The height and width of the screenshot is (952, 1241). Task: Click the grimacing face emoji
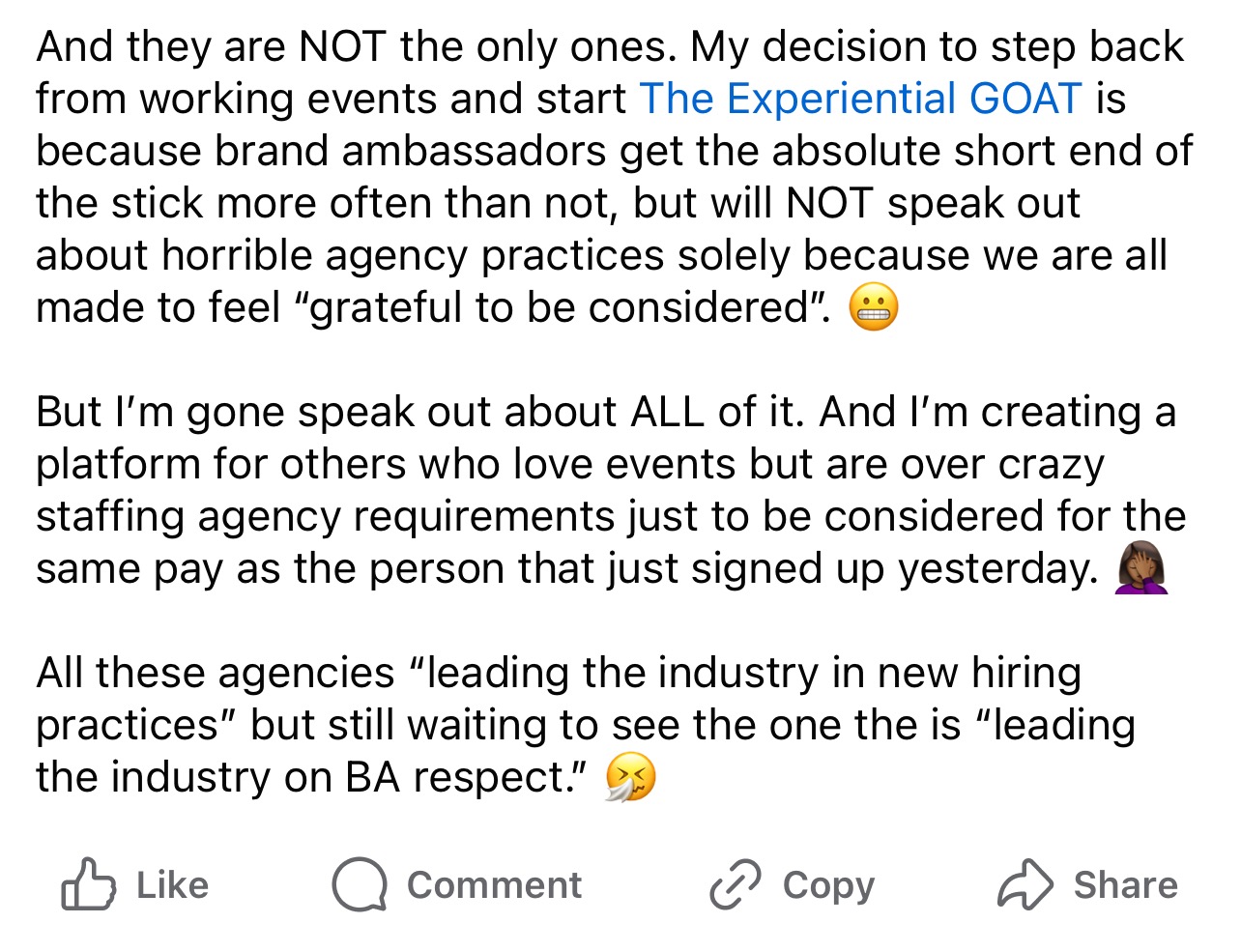click(874, 308)
